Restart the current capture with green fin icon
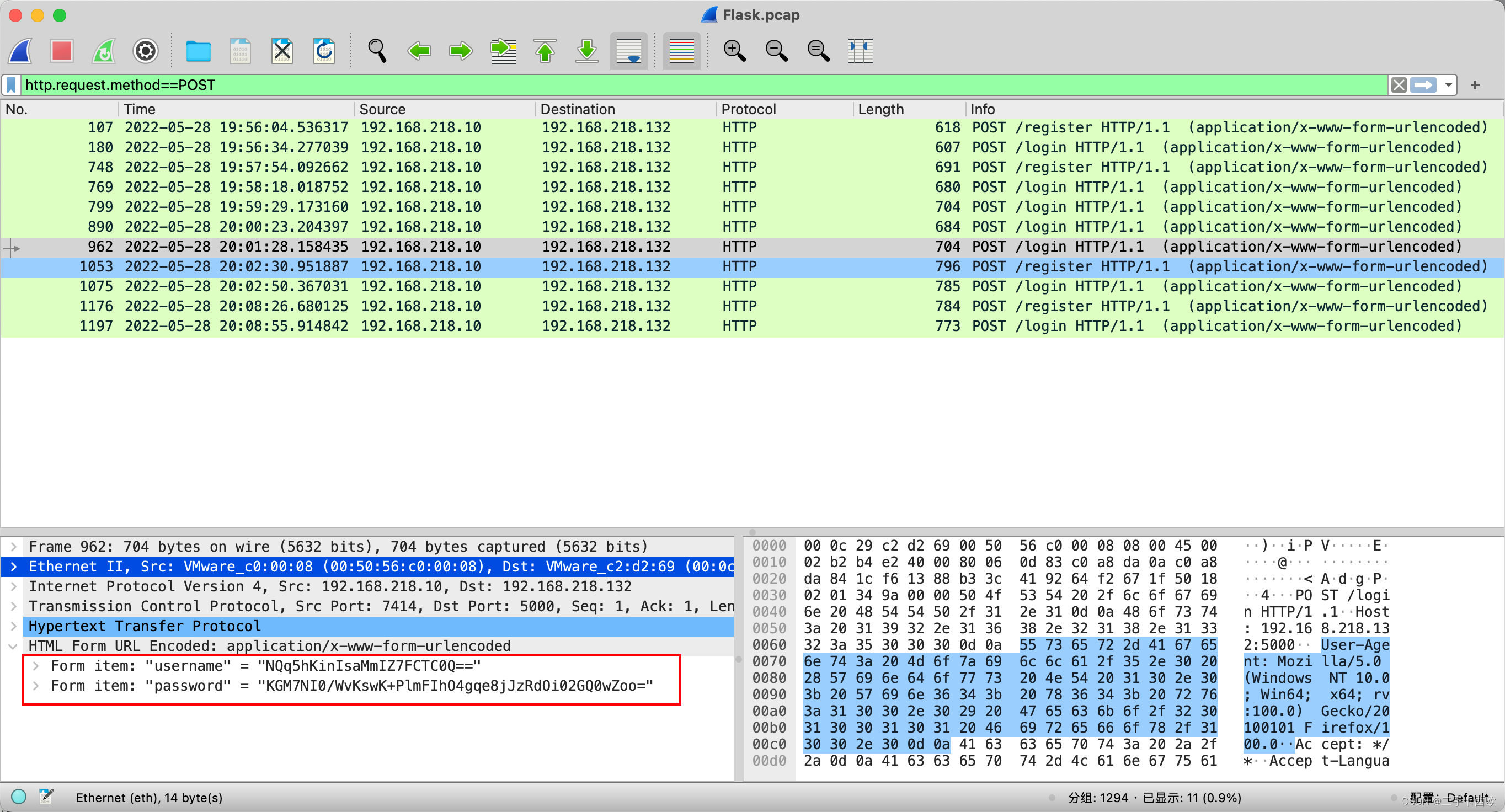Screen dimensions: 1505x812 tap(104, 51)
